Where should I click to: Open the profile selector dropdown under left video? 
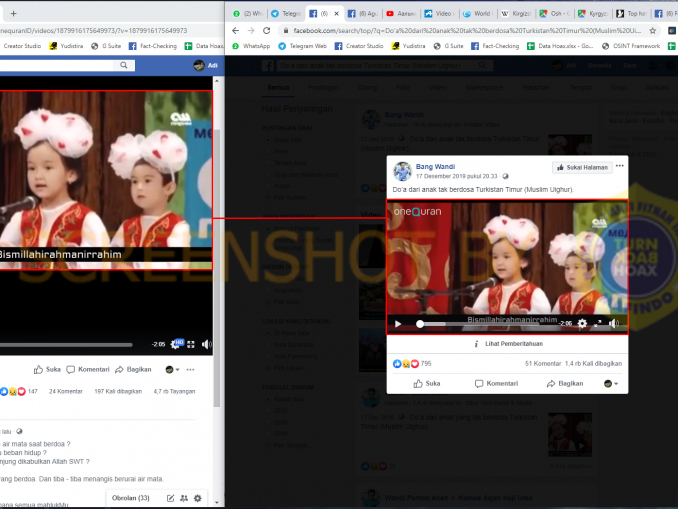[173, 369]
